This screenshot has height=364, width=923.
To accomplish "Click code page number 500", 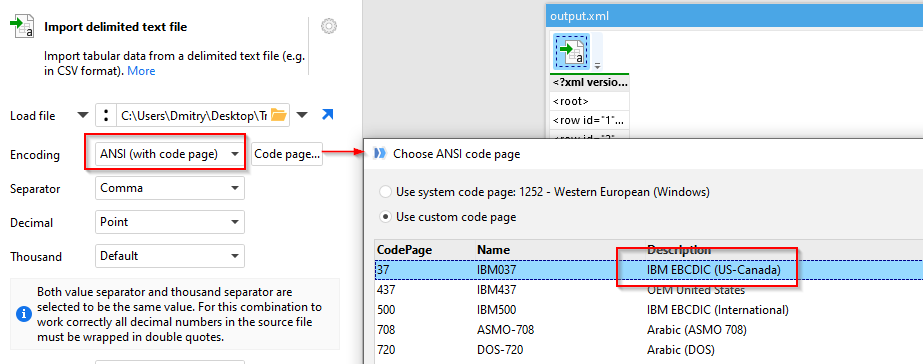I will tap(386, 310).
